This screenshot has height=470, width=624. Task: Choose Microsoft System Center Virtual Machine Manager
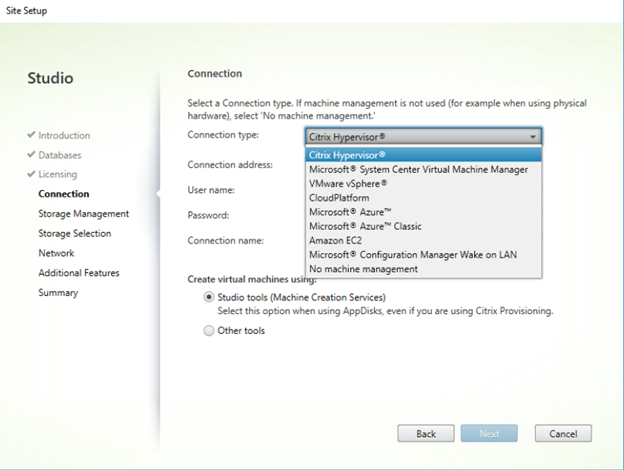[423, 170]
